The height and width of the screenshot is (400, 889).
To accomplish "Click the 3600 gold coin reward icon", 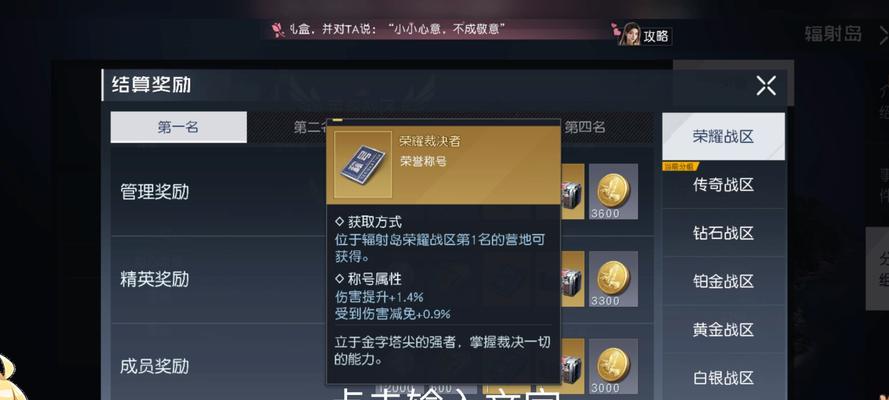I will tap(613, 192).
